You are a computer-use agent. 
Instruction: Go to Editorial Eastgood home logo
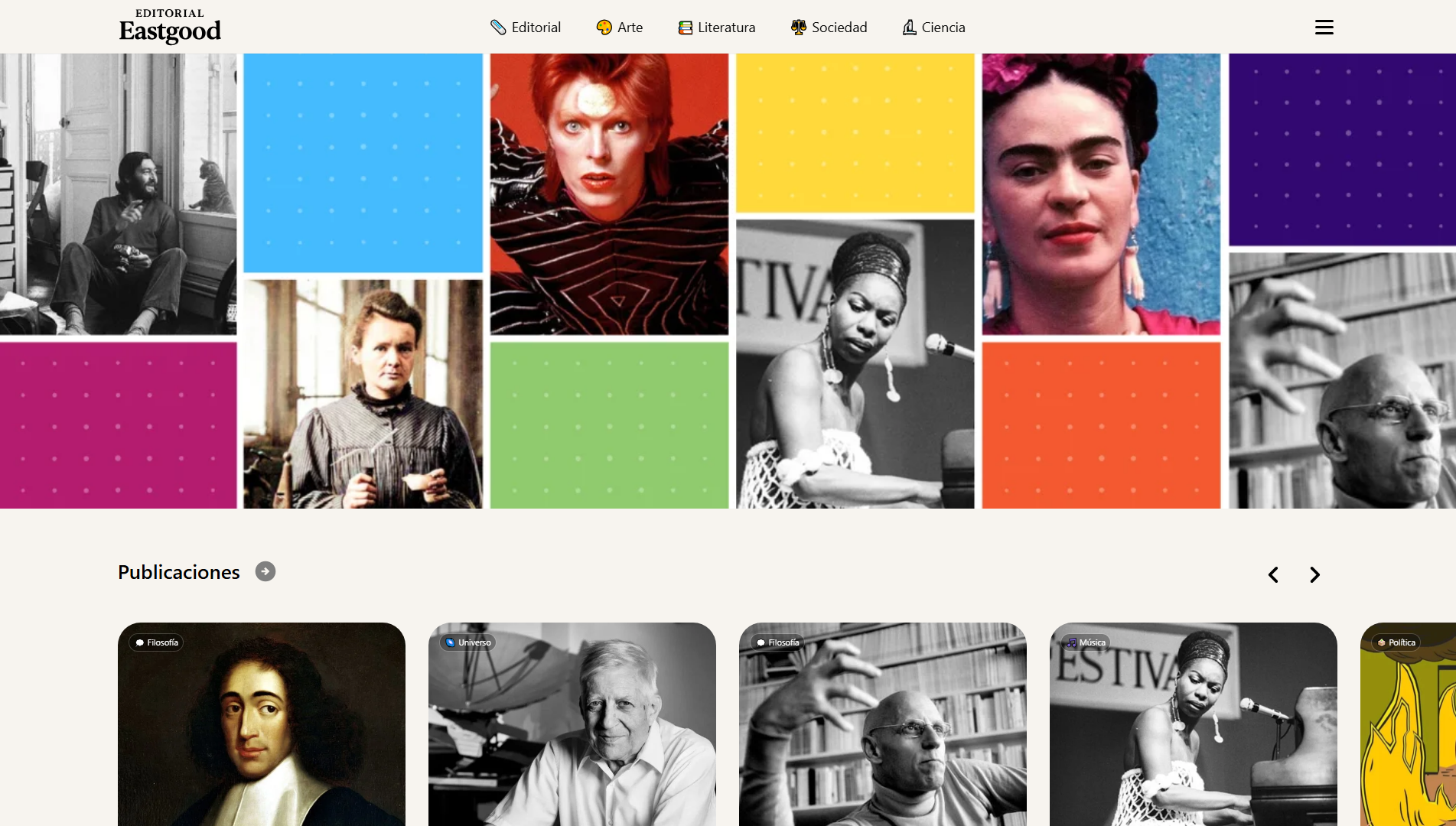point(170,26)
